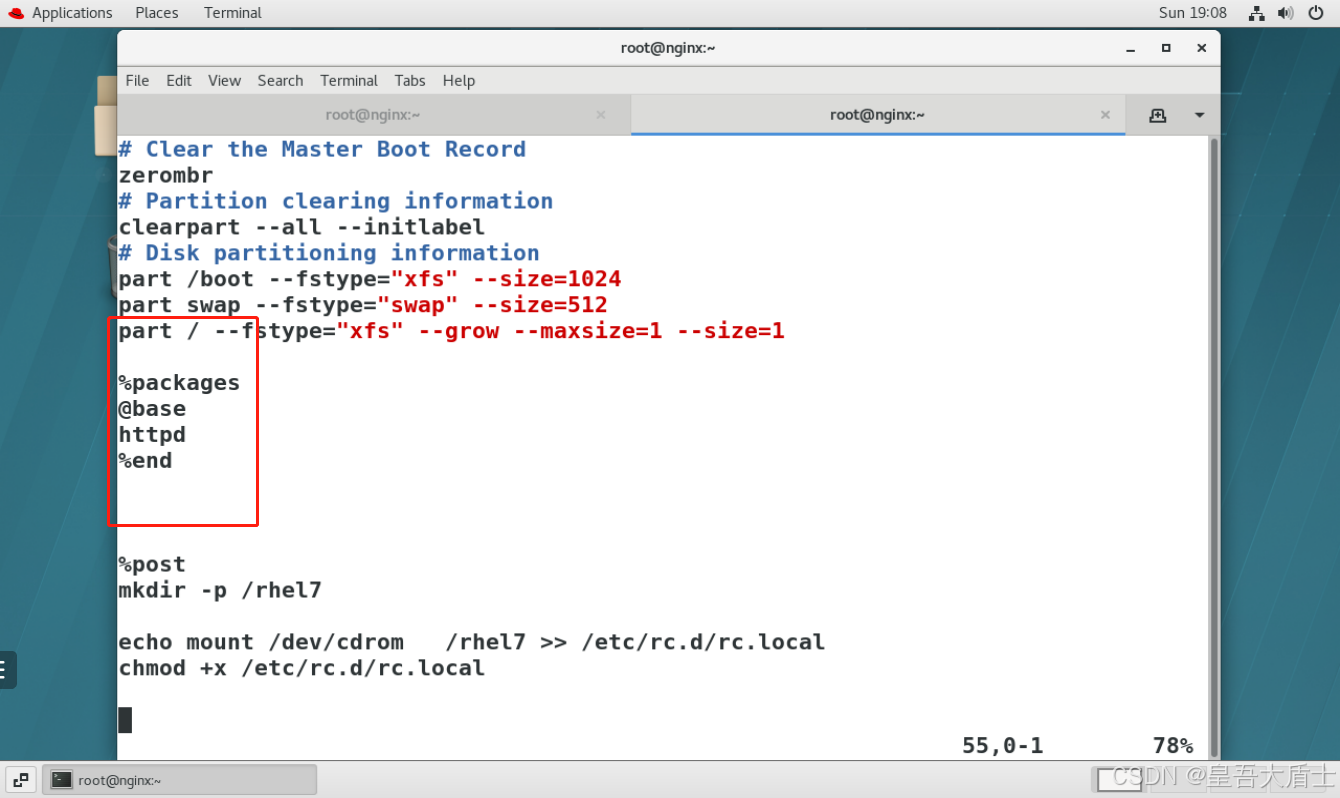Click the power icon in top bar
This screenshot has height=798, width=1340.
click(x=1314, y=13)
